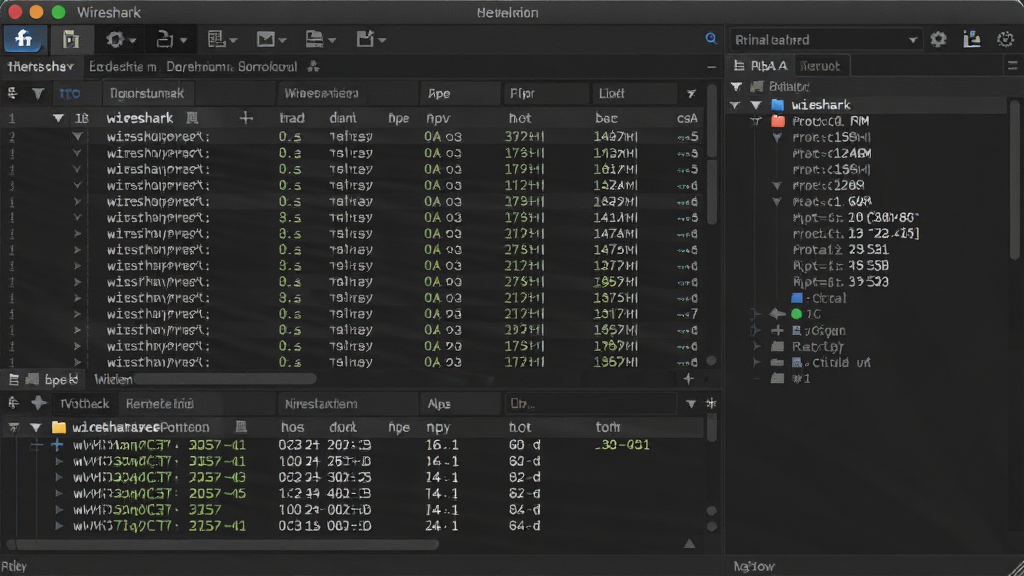
Task: Click the blue plus icon on '2057-41' row
Action: click(57, 445)
